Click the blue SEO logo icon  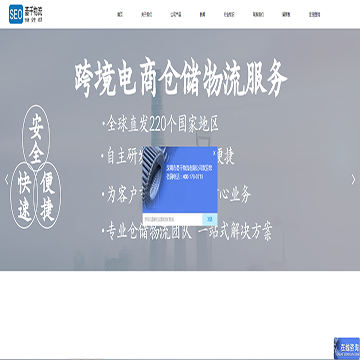coord(16,14)
